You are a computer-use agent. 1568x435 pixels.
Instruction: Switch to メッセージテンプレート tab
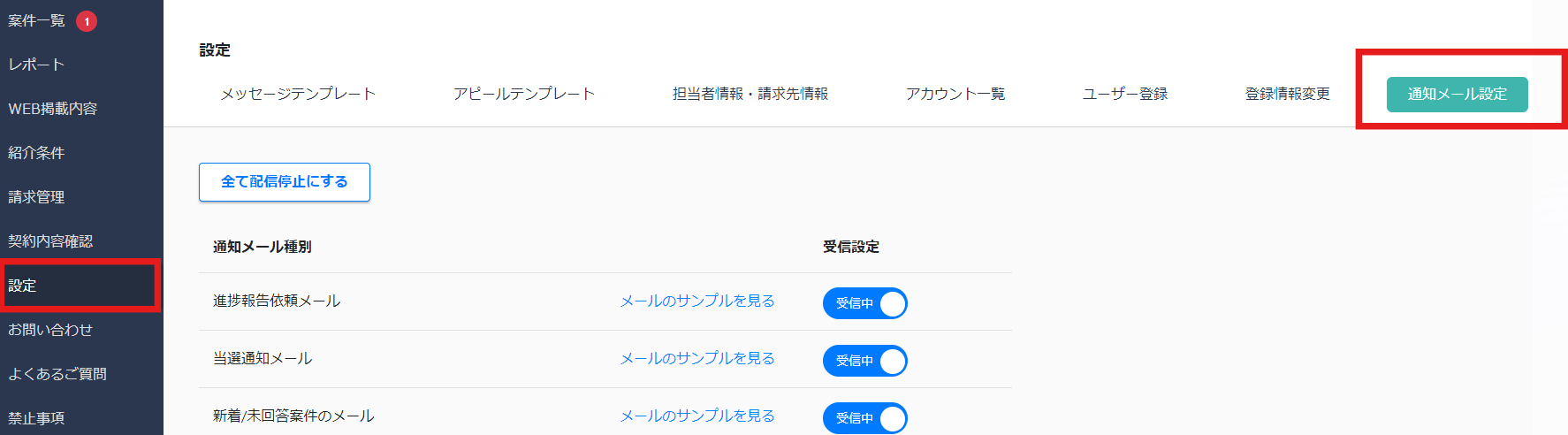coord(298,94)
